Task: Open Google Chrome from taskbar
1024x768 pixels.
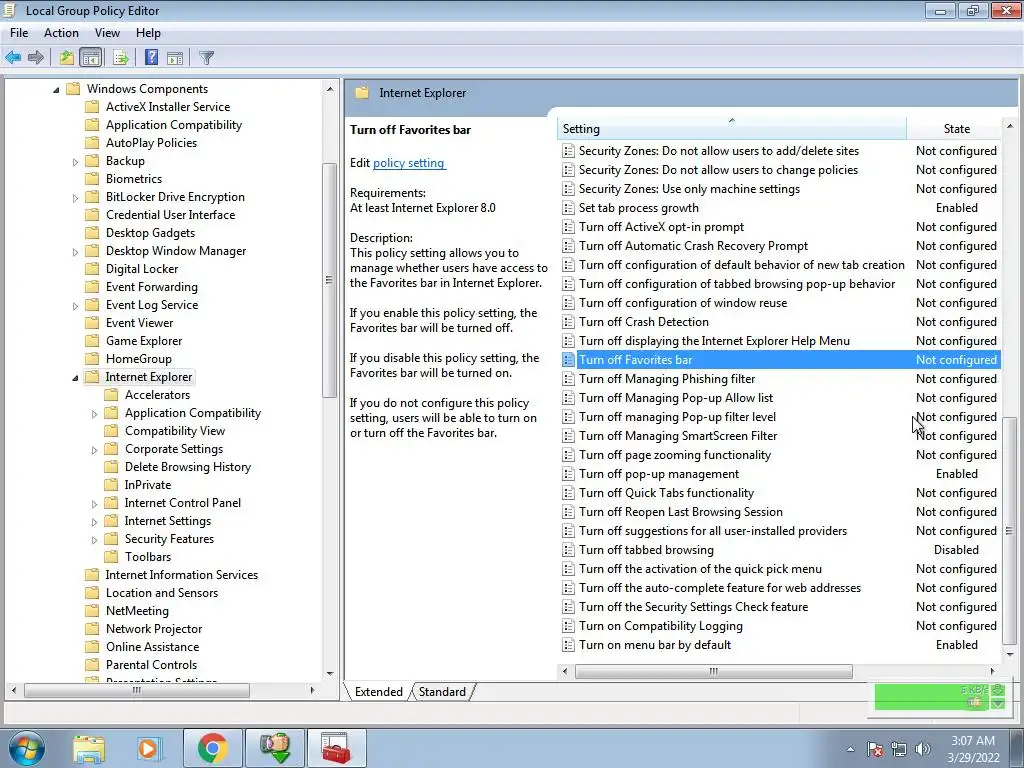Action: click(212, 748)
